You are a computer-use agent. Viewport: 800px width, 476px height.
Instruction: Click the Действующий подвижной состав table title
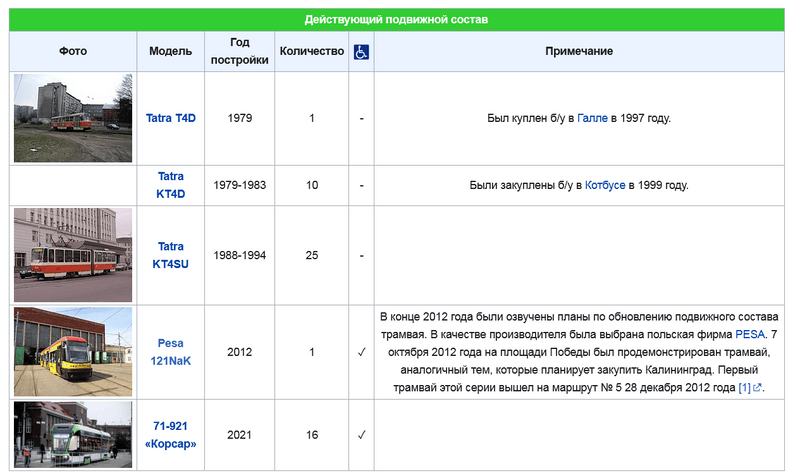click(397, 20)
